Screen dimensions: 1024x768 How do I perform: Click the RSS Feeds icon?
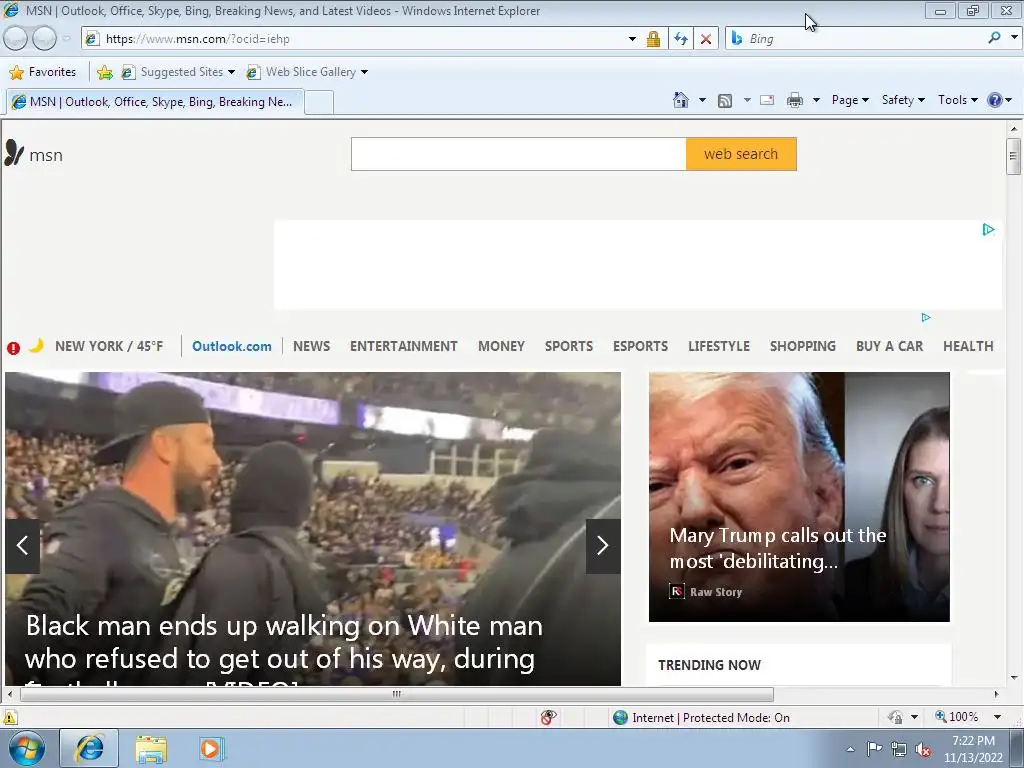point(725,101)
